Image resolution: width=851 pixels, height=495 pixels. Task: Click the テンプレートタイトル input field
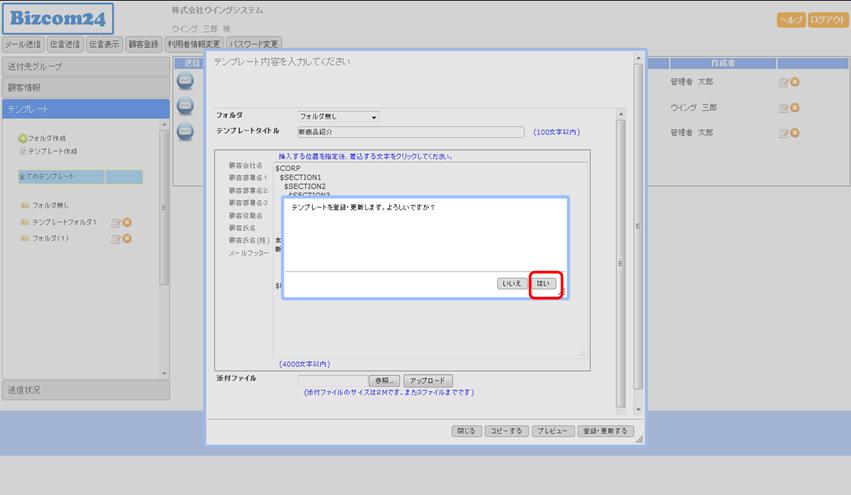pos(409,132)
